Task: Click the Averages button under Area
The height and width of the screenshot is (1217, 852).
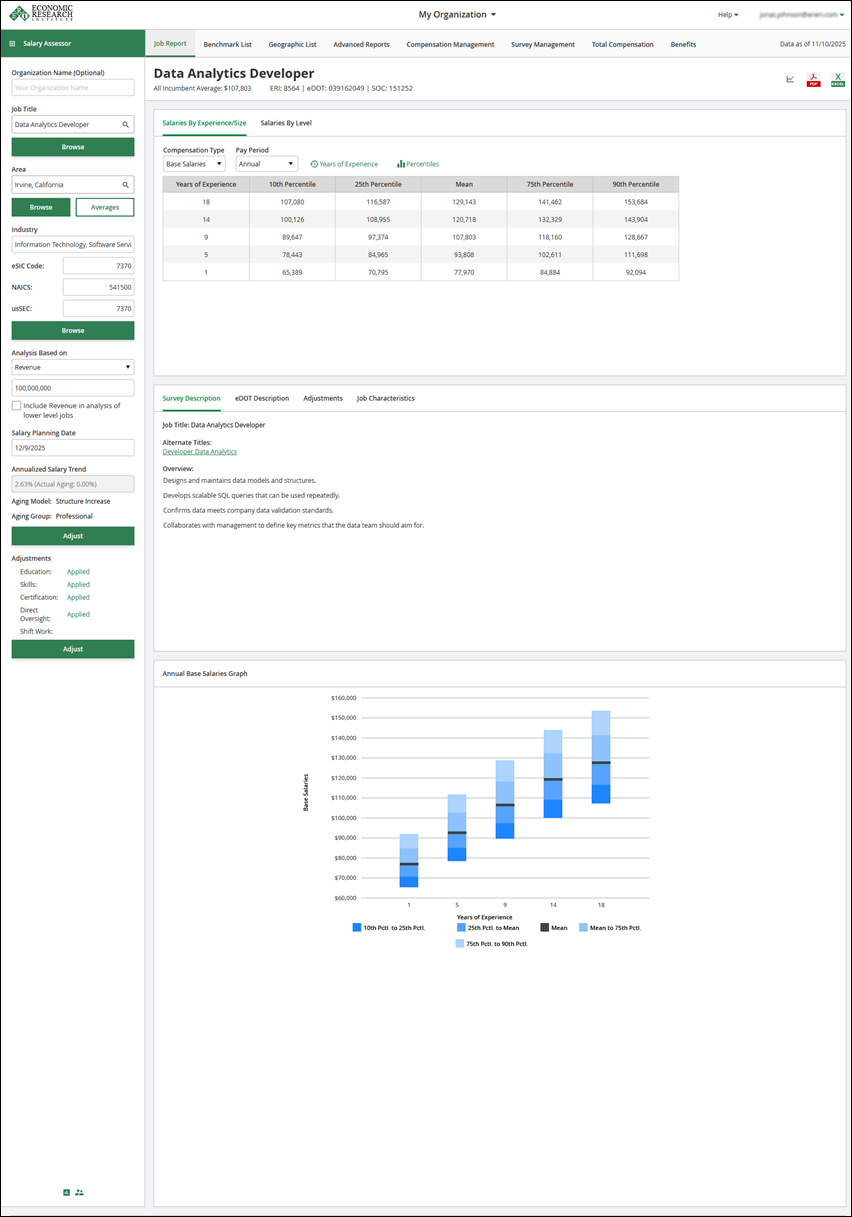Action: tap(105, 207)
